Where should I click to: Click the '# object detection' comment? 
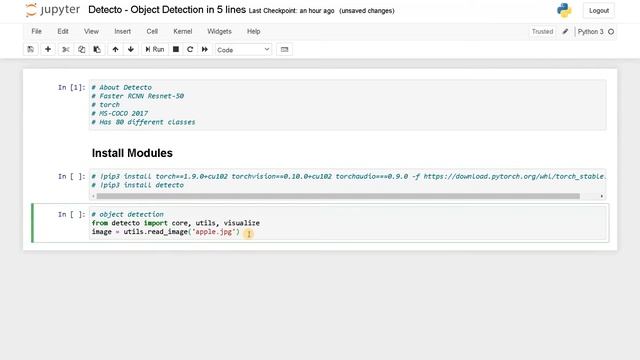(127, 214)
